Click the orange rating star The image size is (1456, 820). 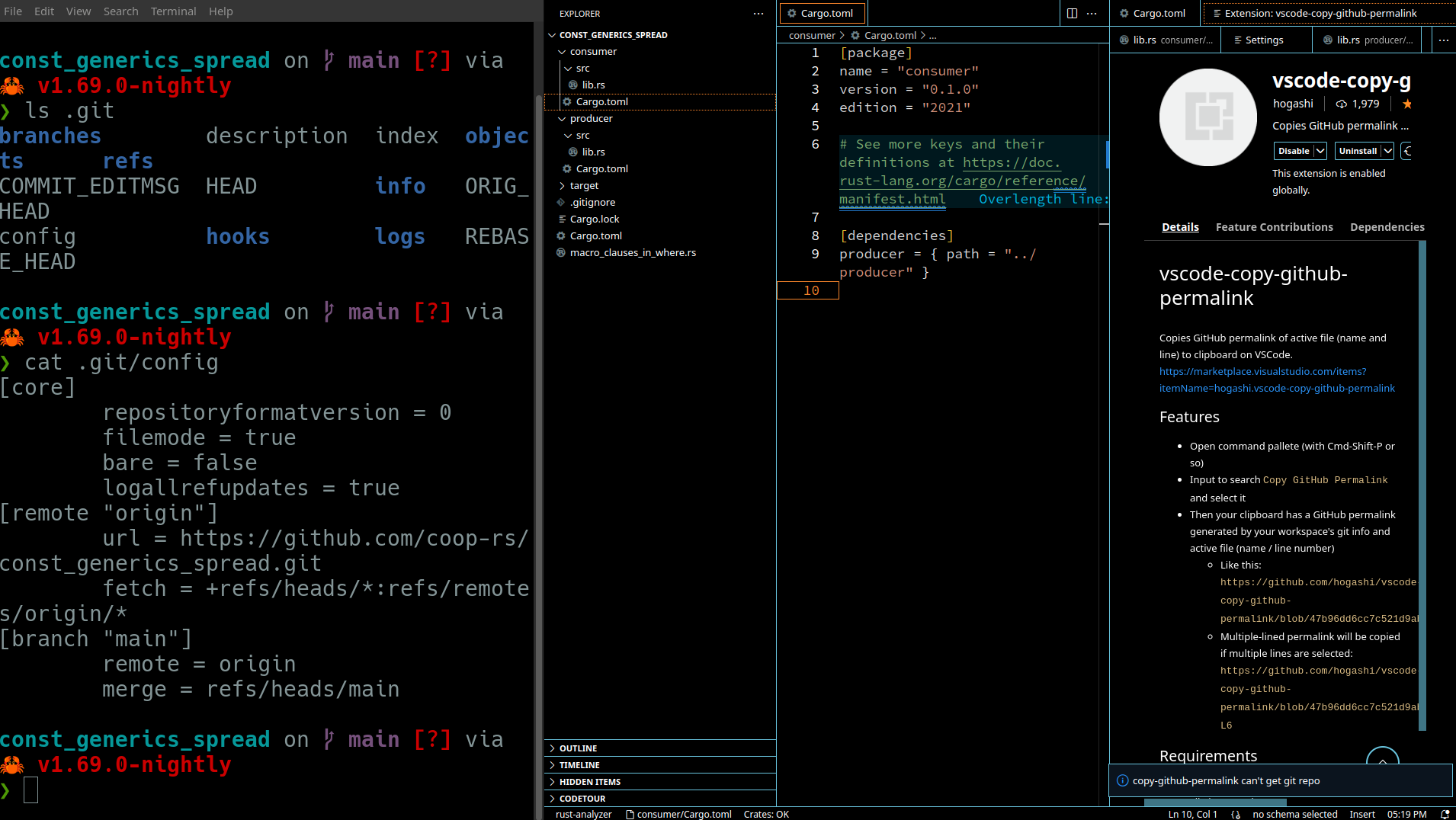click(x=1407, y=104)
